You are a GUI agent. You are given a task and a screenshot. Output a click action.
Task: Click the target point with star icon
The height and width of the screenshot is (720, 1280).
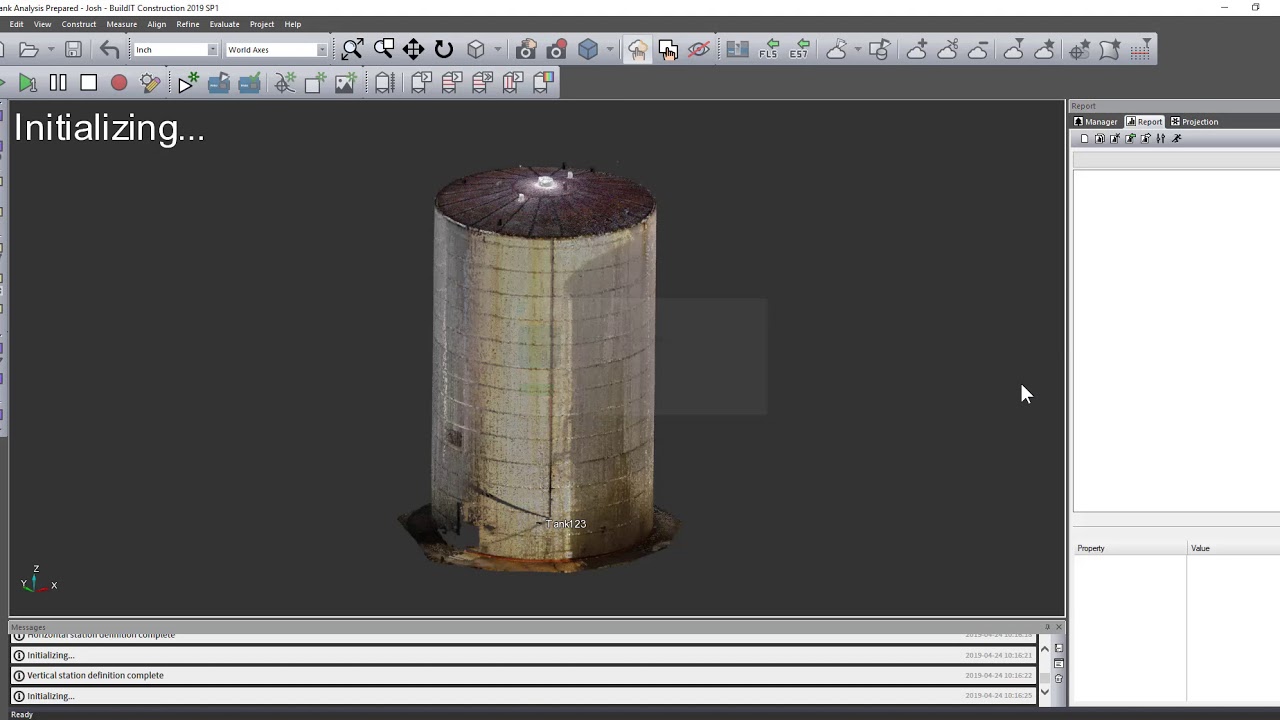(x=1079, y=49)
